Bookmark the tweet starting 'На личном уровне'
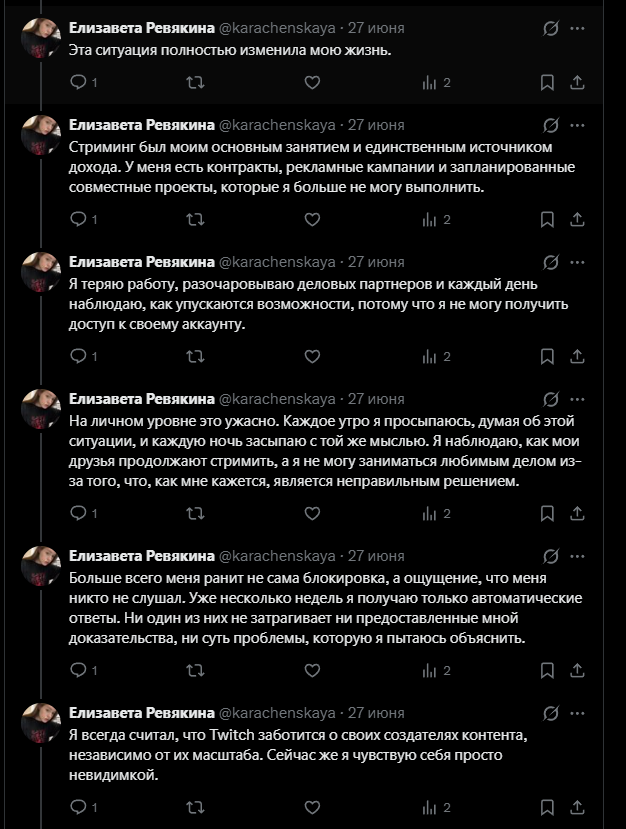Screen dimensions: 626x829 [547, 513]
